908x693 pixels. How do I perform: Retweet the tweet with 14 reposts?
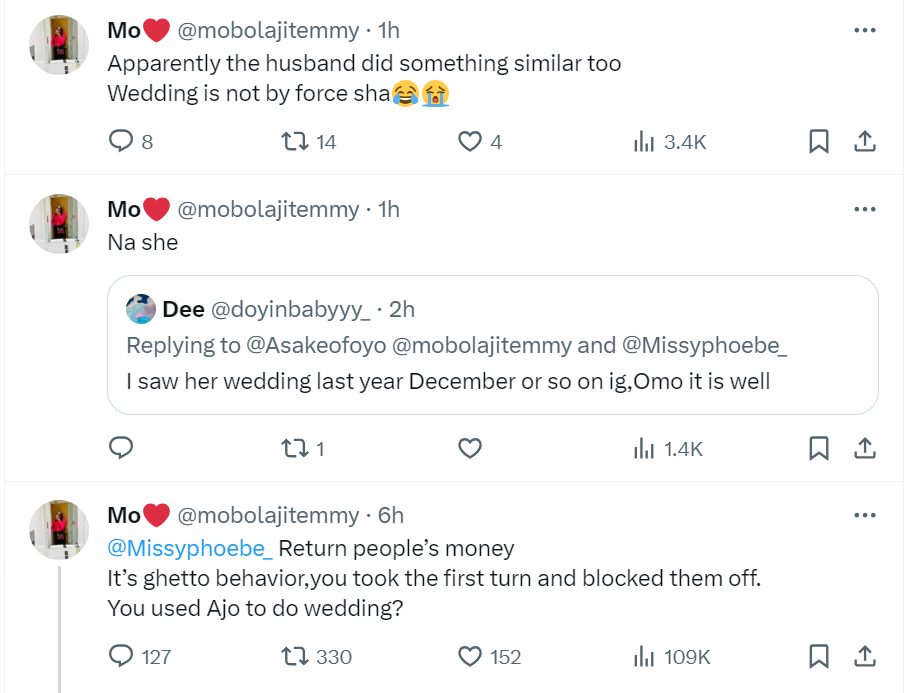[295, 142]
